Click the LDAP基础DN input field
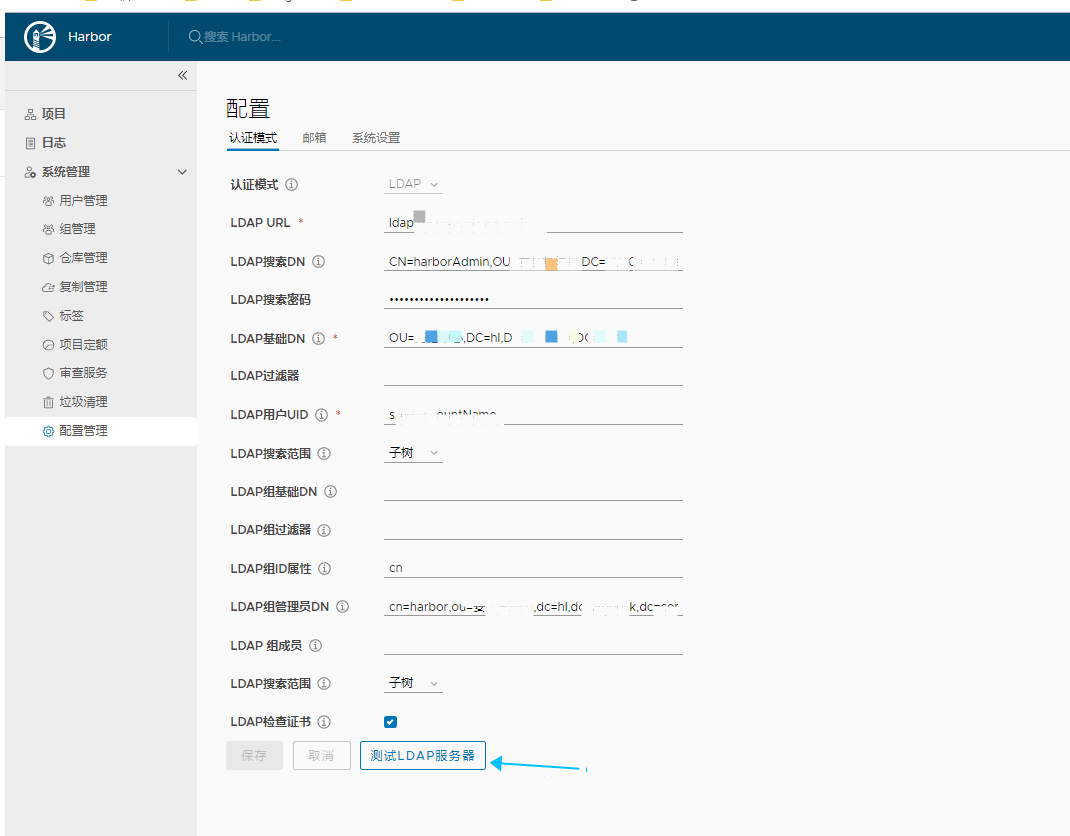1070x836 pixels. 533,338
